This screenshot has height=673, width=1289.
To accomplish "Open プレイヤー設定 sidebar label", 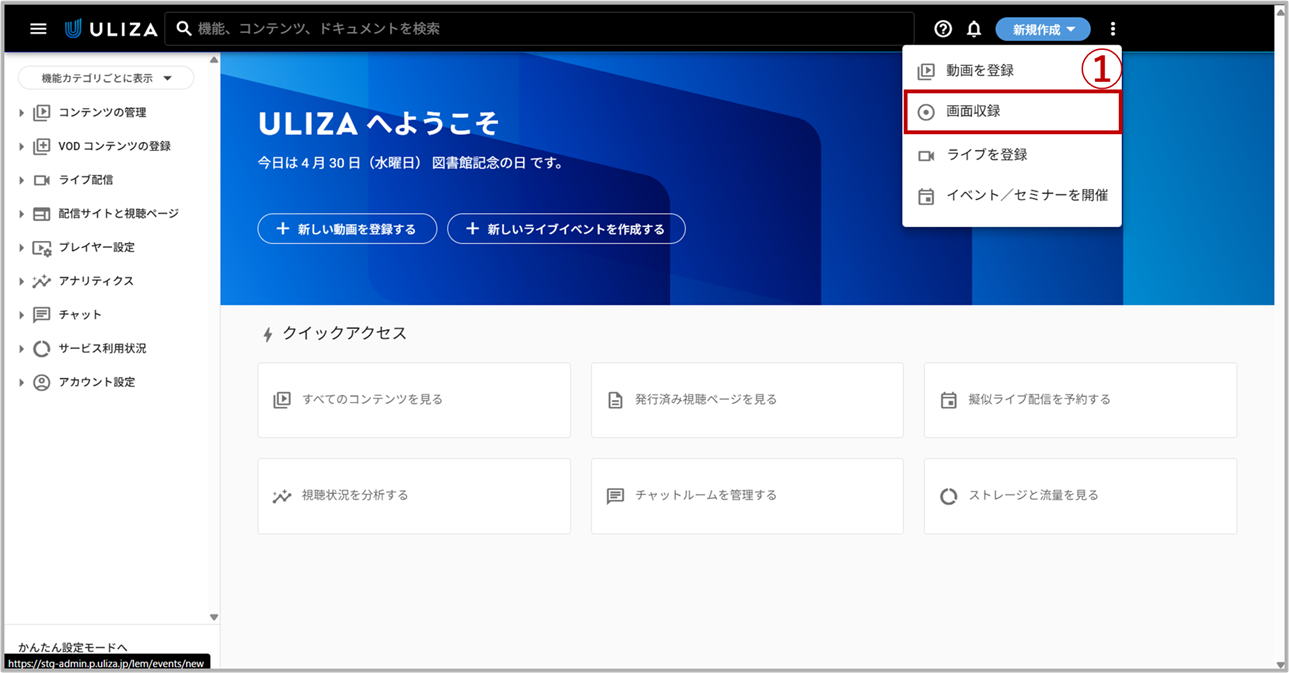I will click(x=97, y=248).
